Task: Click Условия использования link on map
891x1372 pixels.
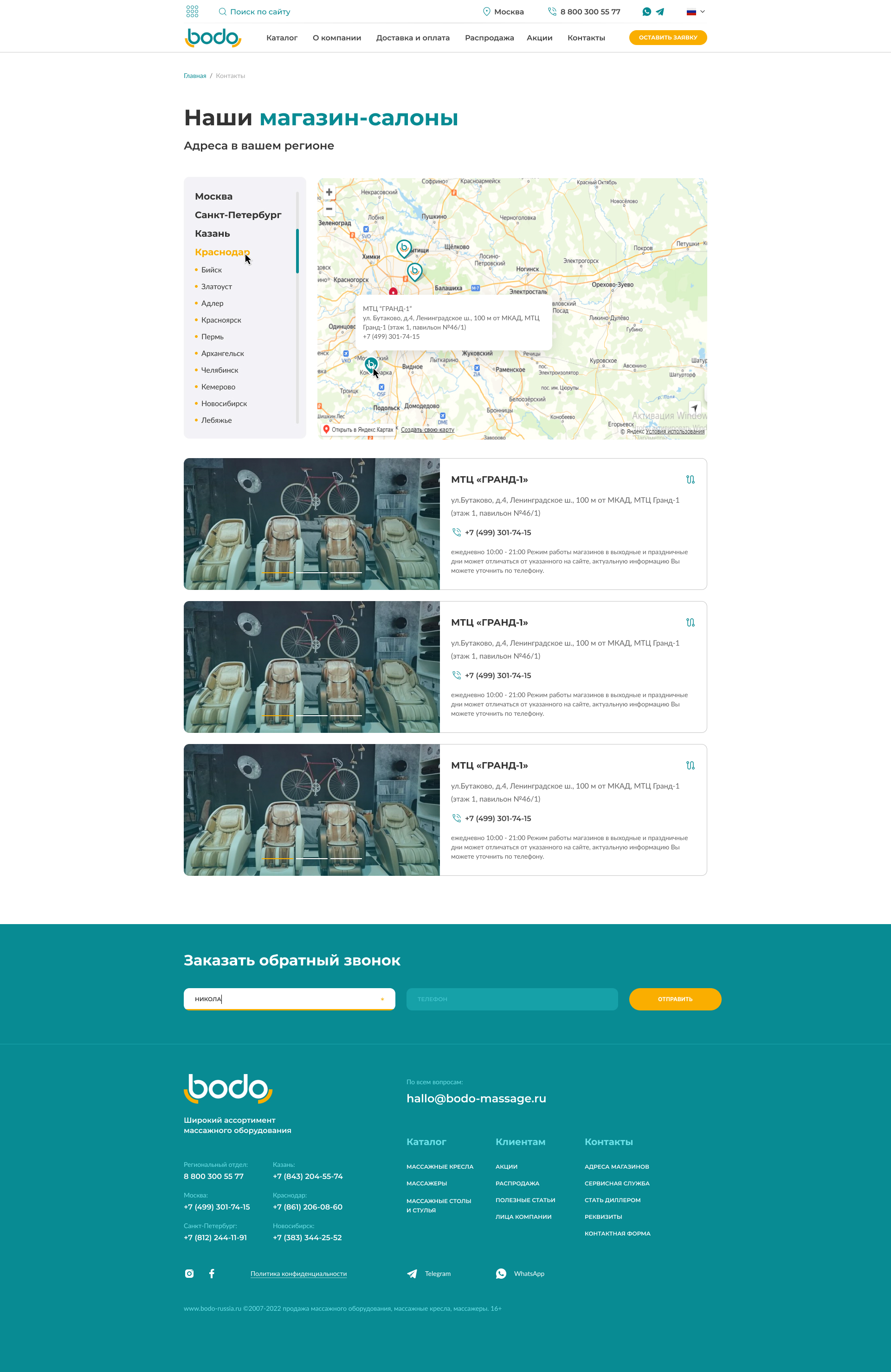Action: tap(675, 431)
